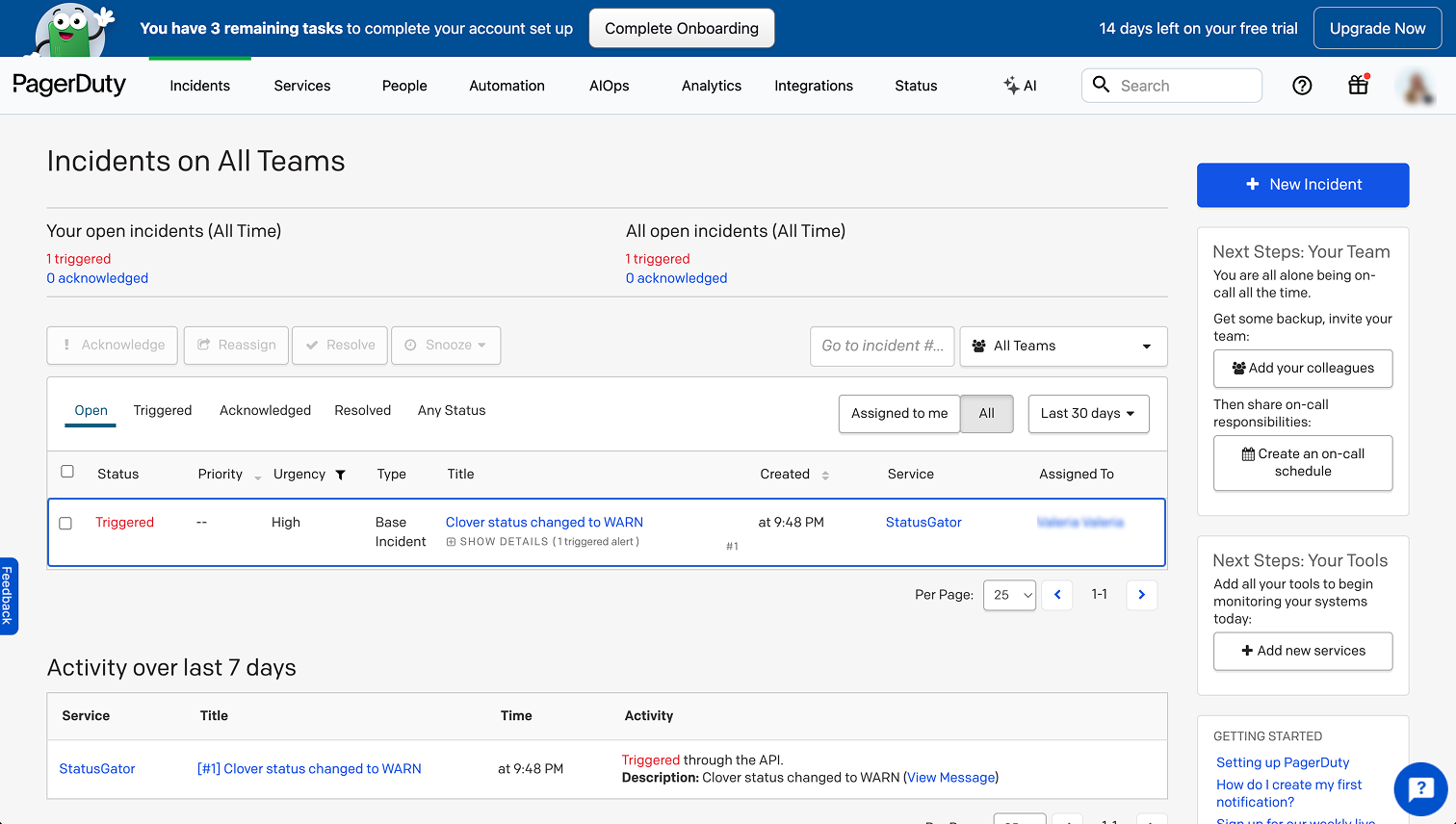Open the gift box icon in header
1456x824 pixels.
[1358, 85]
